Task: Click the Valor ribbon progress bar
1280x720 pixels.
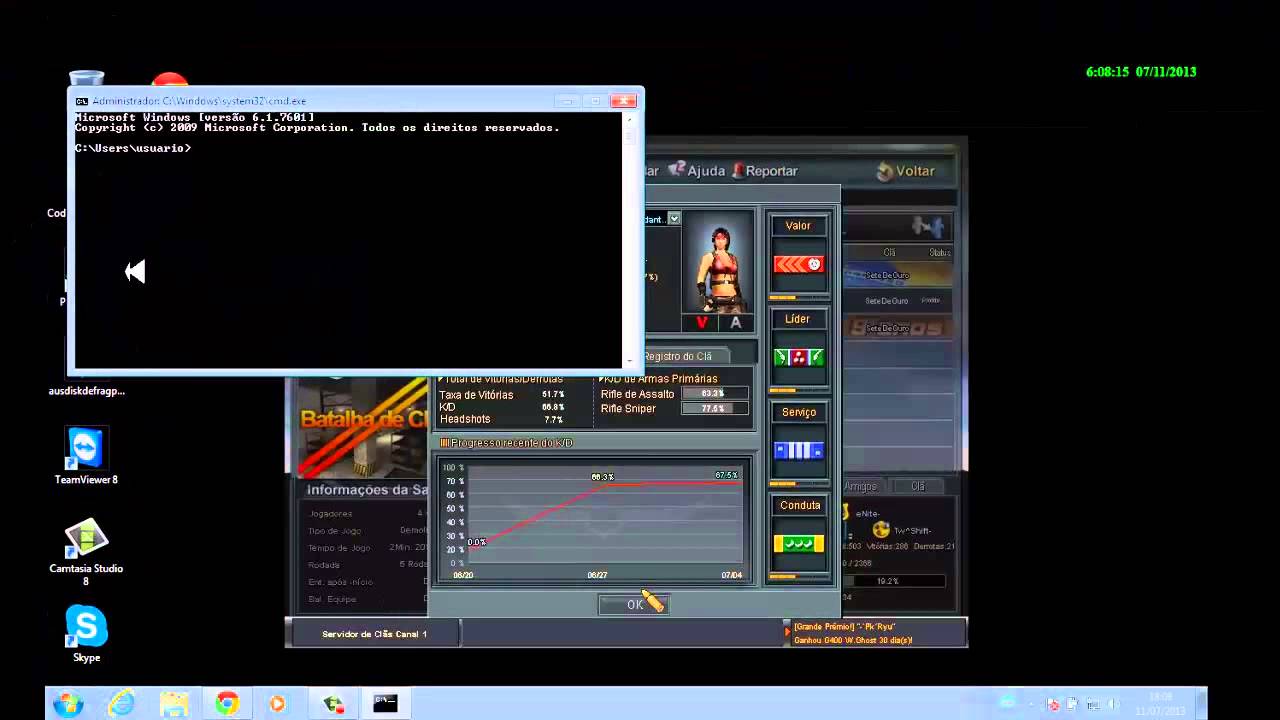Action: [798, 297]
